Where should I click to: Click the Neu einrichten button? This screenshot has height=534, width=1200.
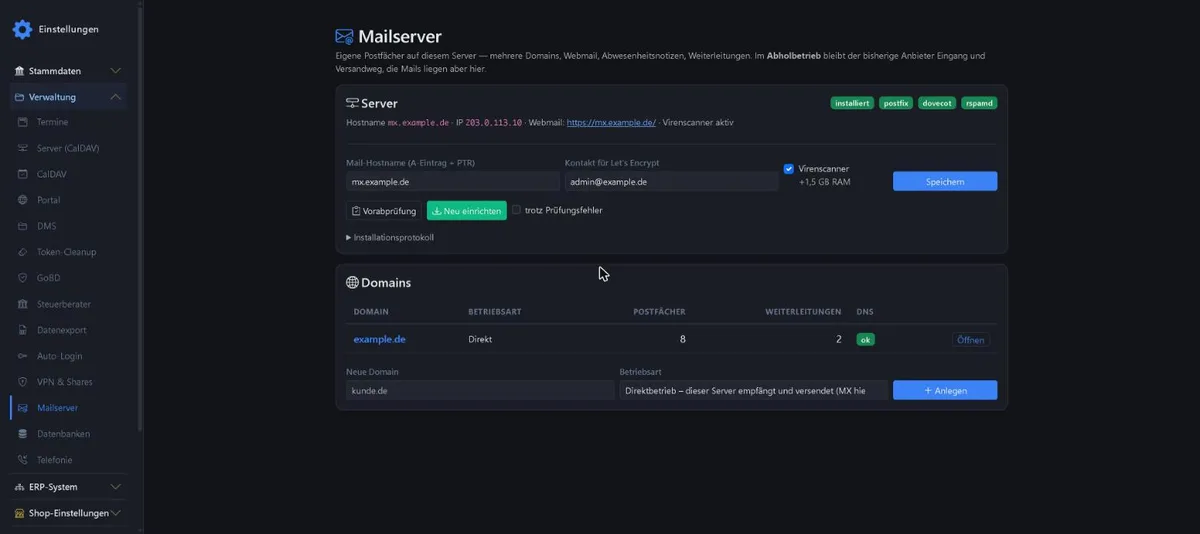pyautogui.click(x=467, y=211)
